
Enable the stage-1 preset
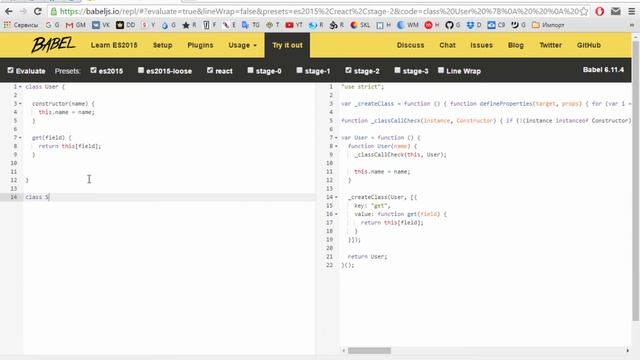(300, 70)
